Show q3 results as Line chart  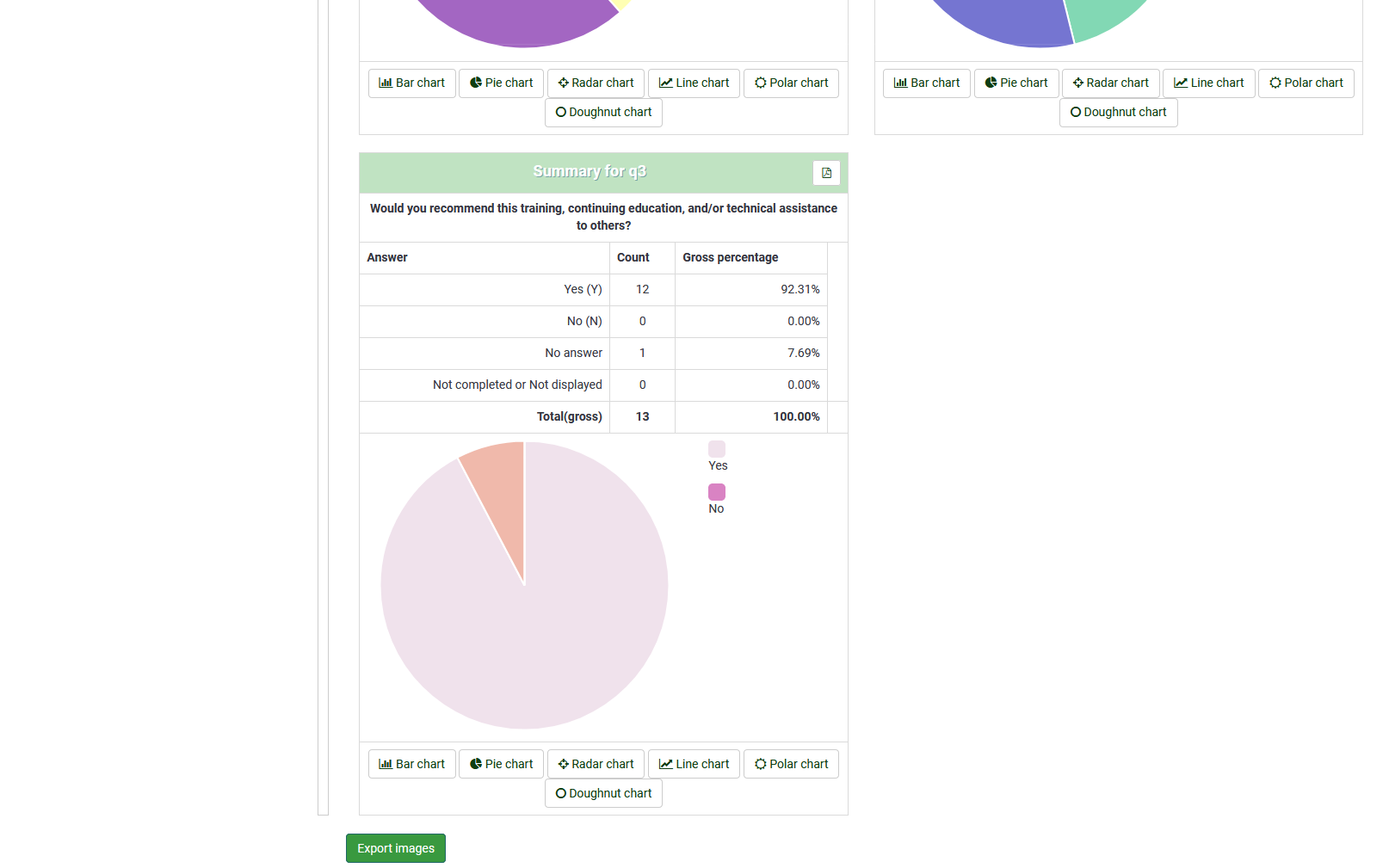click(x=694, y=764)
